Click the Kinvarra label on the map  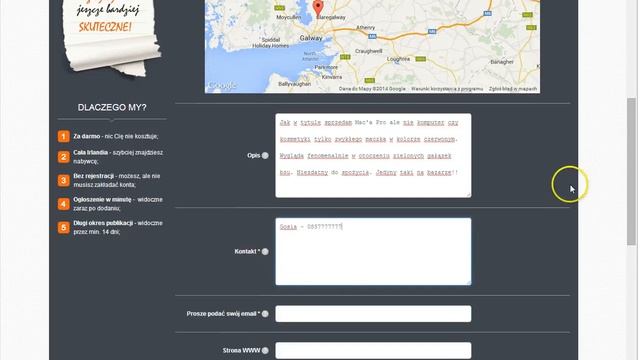pos(332,77)
